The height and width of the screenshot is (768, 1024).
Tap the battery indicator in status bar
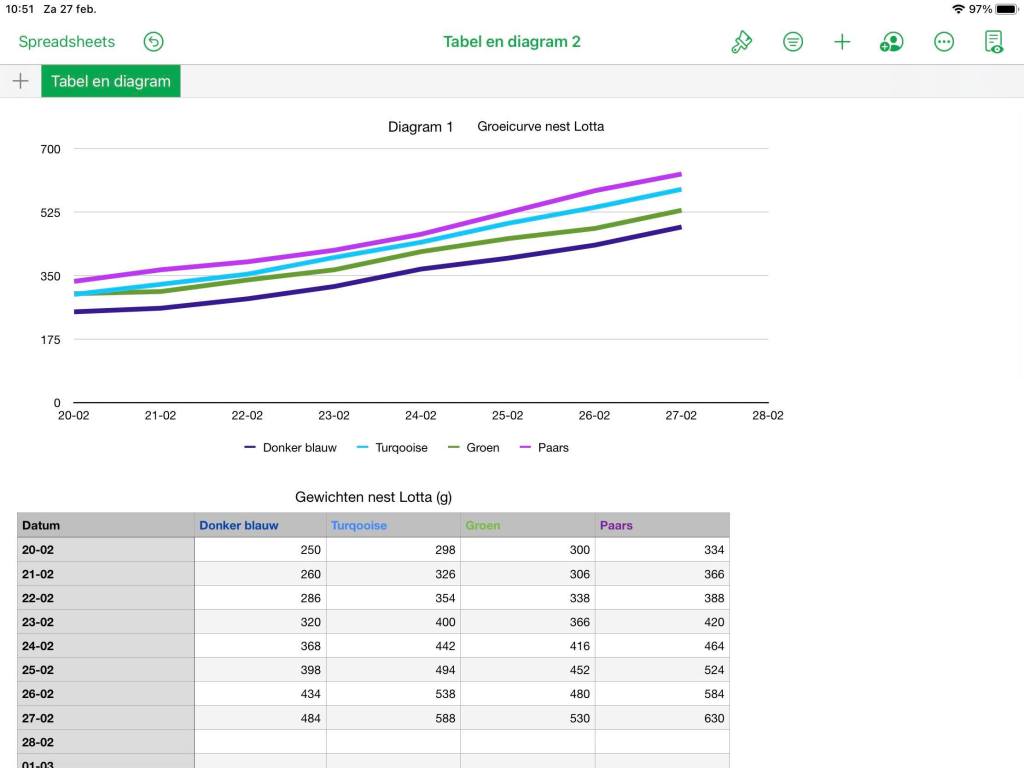(1005, 9)
